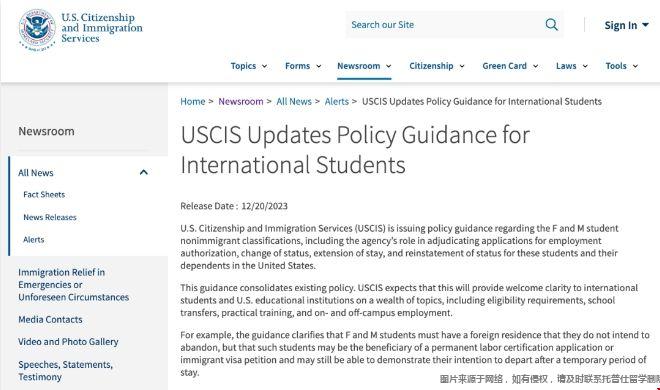
Task: Click the Search our Site field
Action: point(445,25)
